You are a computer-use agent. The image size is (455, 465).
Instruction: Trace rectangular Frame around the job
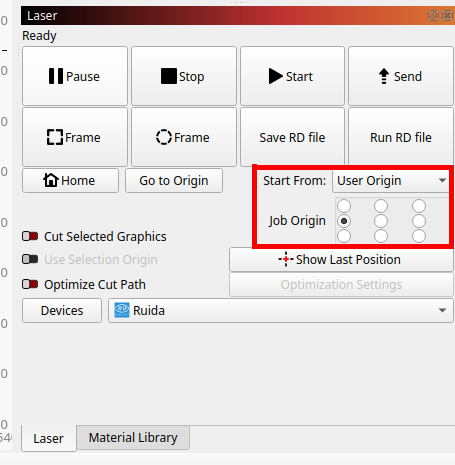click(75, 137)
